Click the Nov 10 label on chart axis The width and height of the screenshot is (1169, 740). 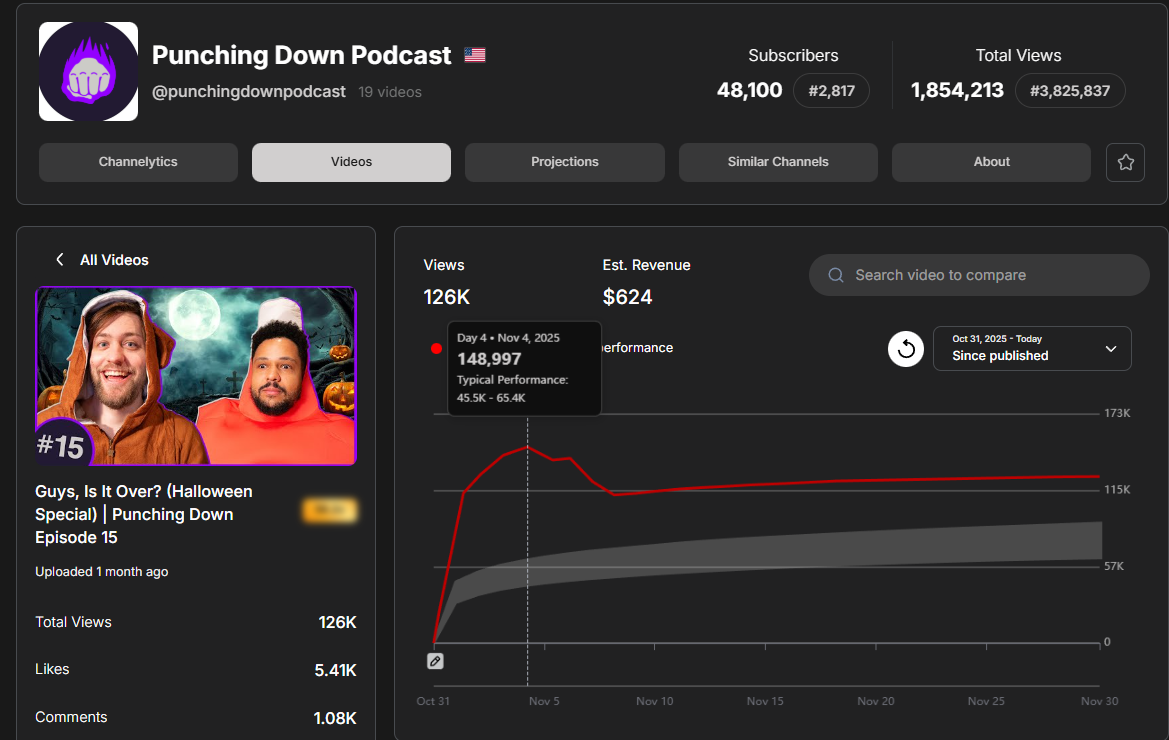pyautogui.click(x=655, y=701)
